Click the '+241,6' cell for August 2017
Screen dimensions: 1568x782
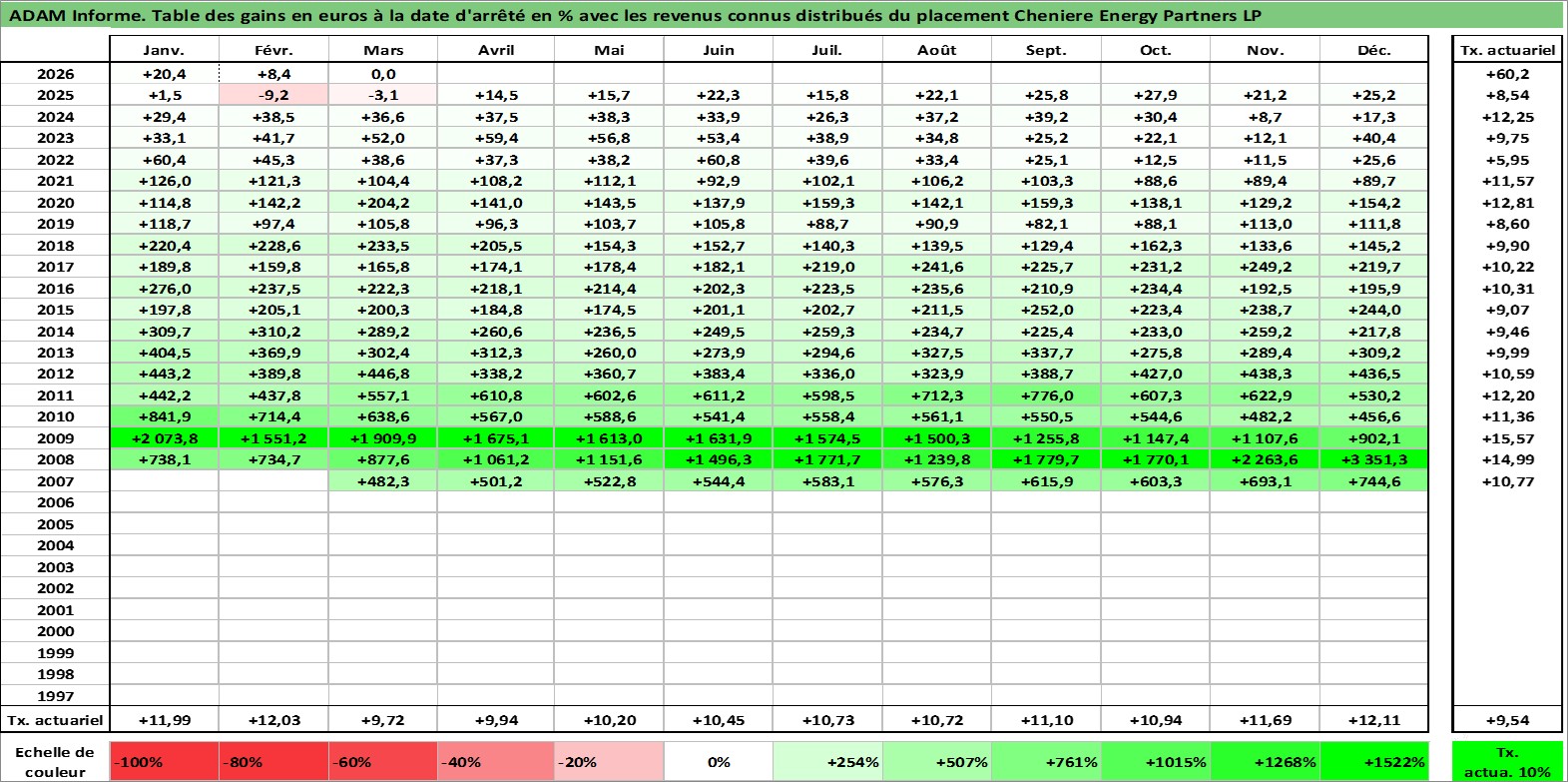pyautogui.click(x=937, y=267)
